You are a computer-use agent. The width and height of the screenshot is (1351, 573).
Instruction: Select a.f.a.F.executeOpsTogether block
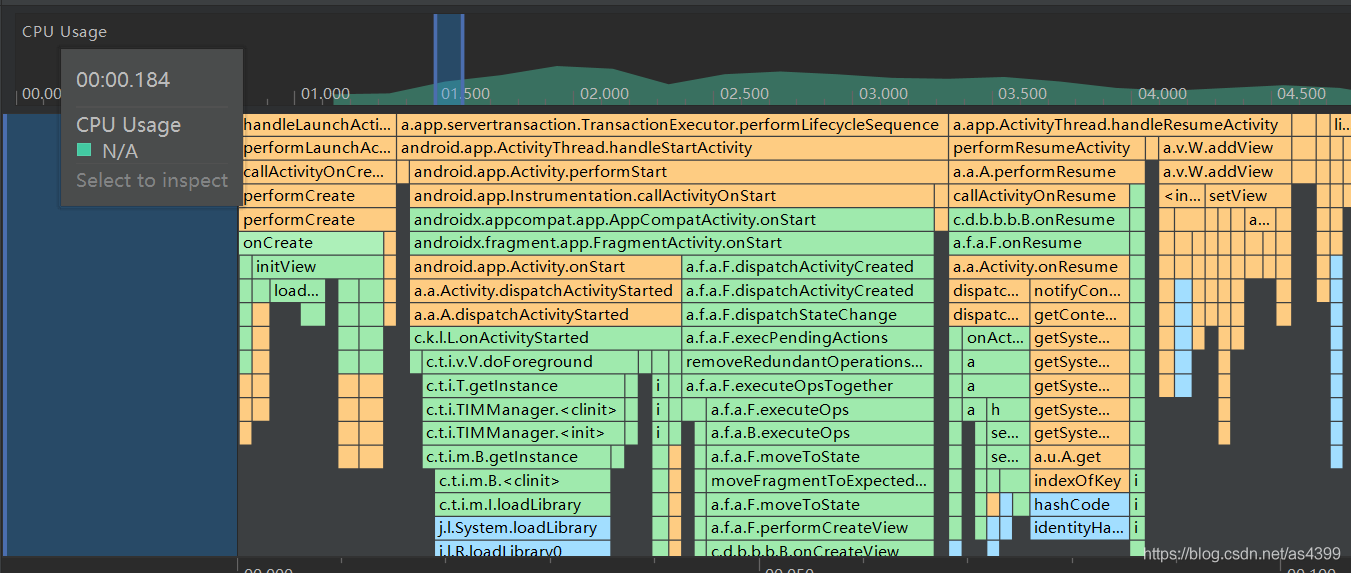pos(808,386)
